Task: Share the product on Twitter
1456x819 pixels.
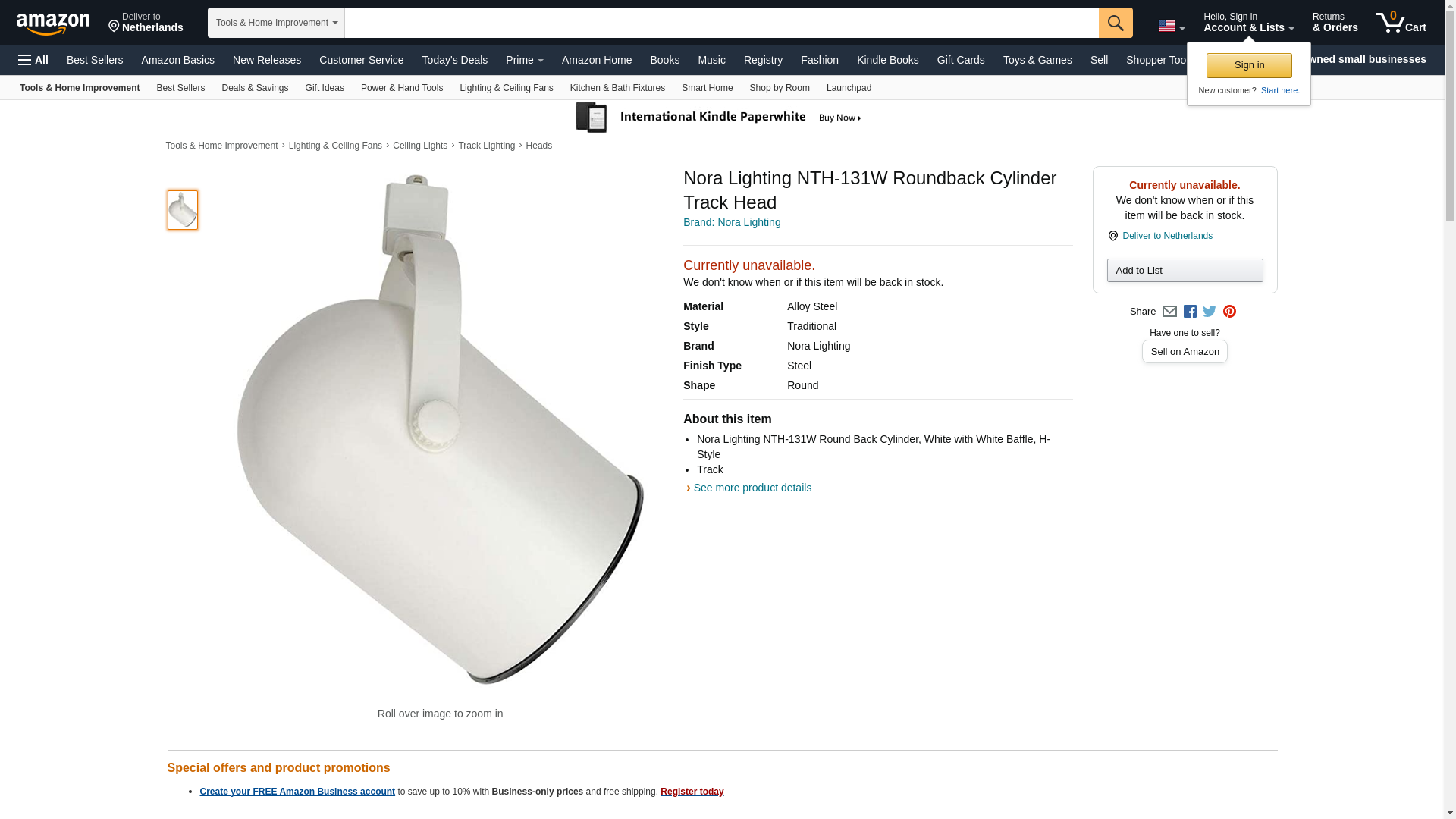Action: point(1210,312)
